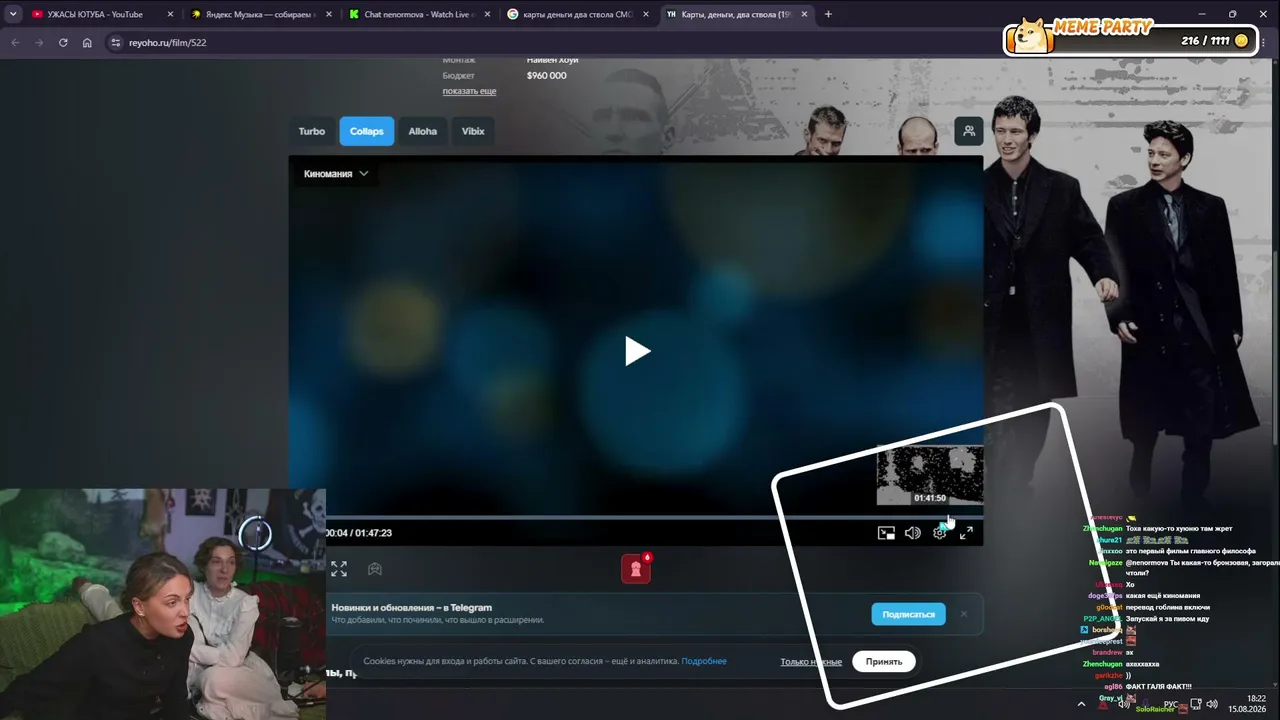Screen dimensions: 1280x720
Task: Select the Collaps player source
Action: click(367, 131)
